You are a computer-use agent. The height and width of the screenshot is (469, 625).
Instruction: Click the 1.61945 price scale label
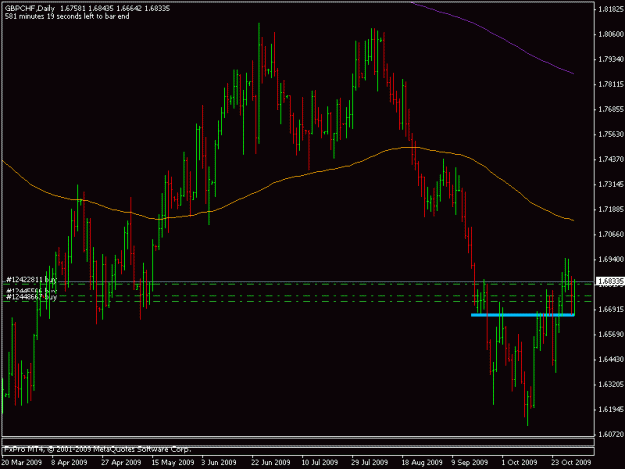(611, 409)
